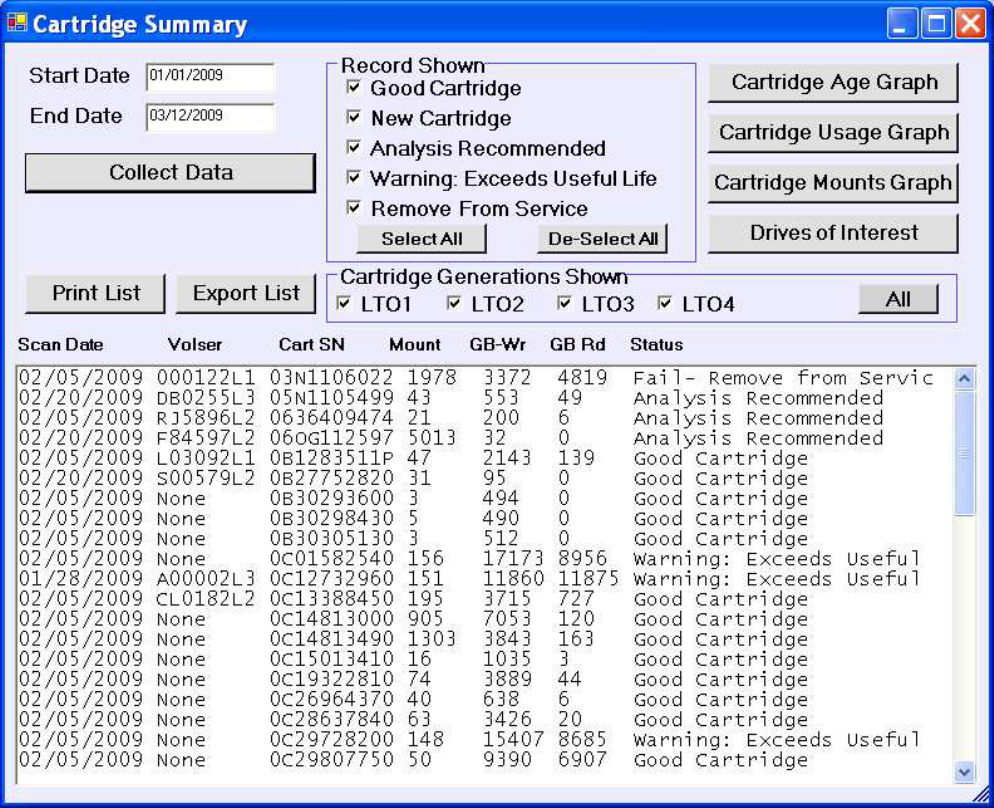Open Drives of Interest
The image size is (994, 808).
pyautogui.click(x=833, y=233)
